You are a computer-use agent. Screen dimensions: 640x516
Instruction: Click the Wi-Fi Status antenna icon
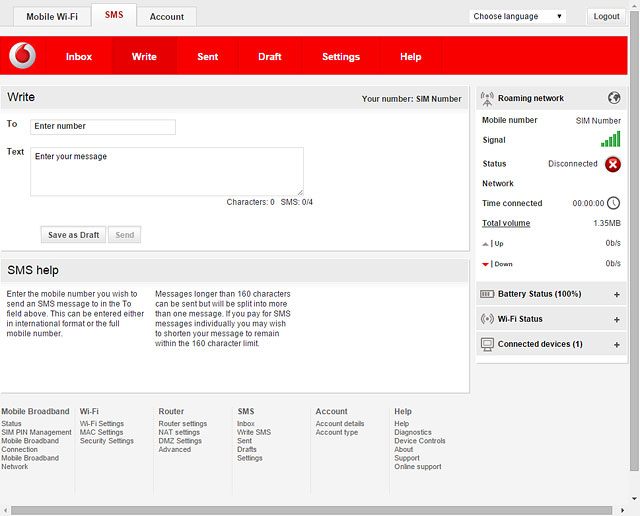487,319
